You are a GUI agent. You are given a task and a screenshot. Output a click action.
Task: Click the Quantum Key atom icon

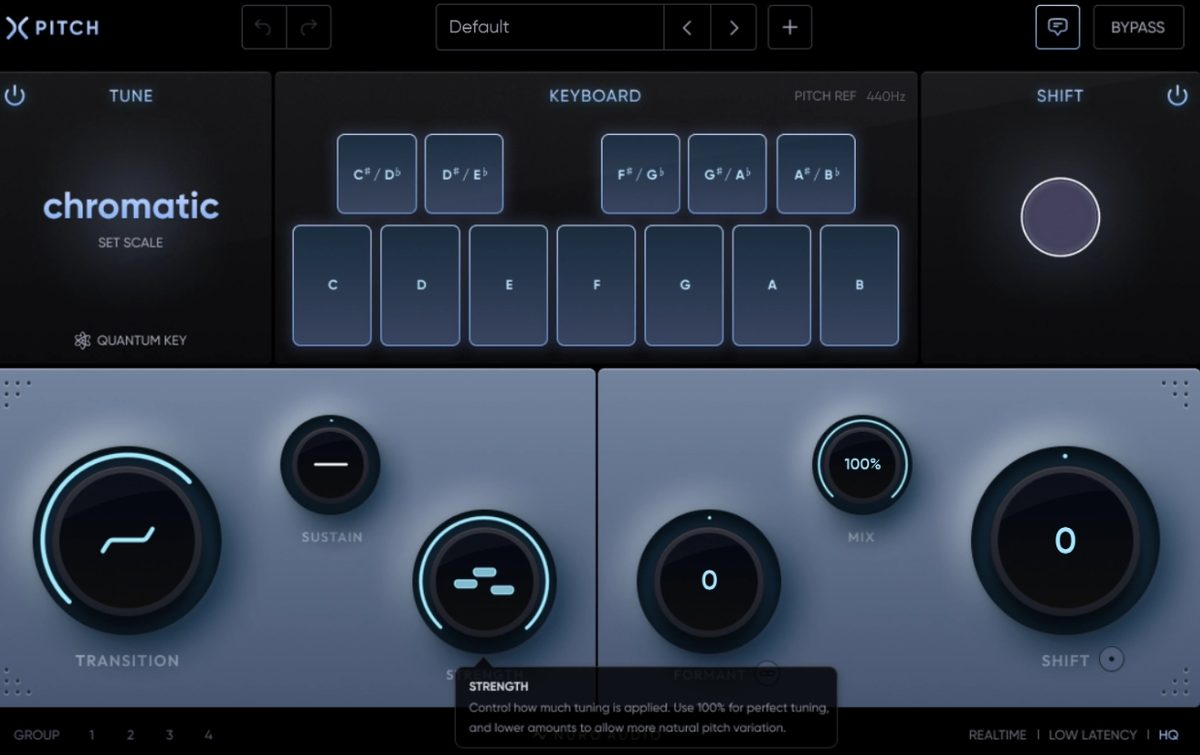tap(83, 340)
